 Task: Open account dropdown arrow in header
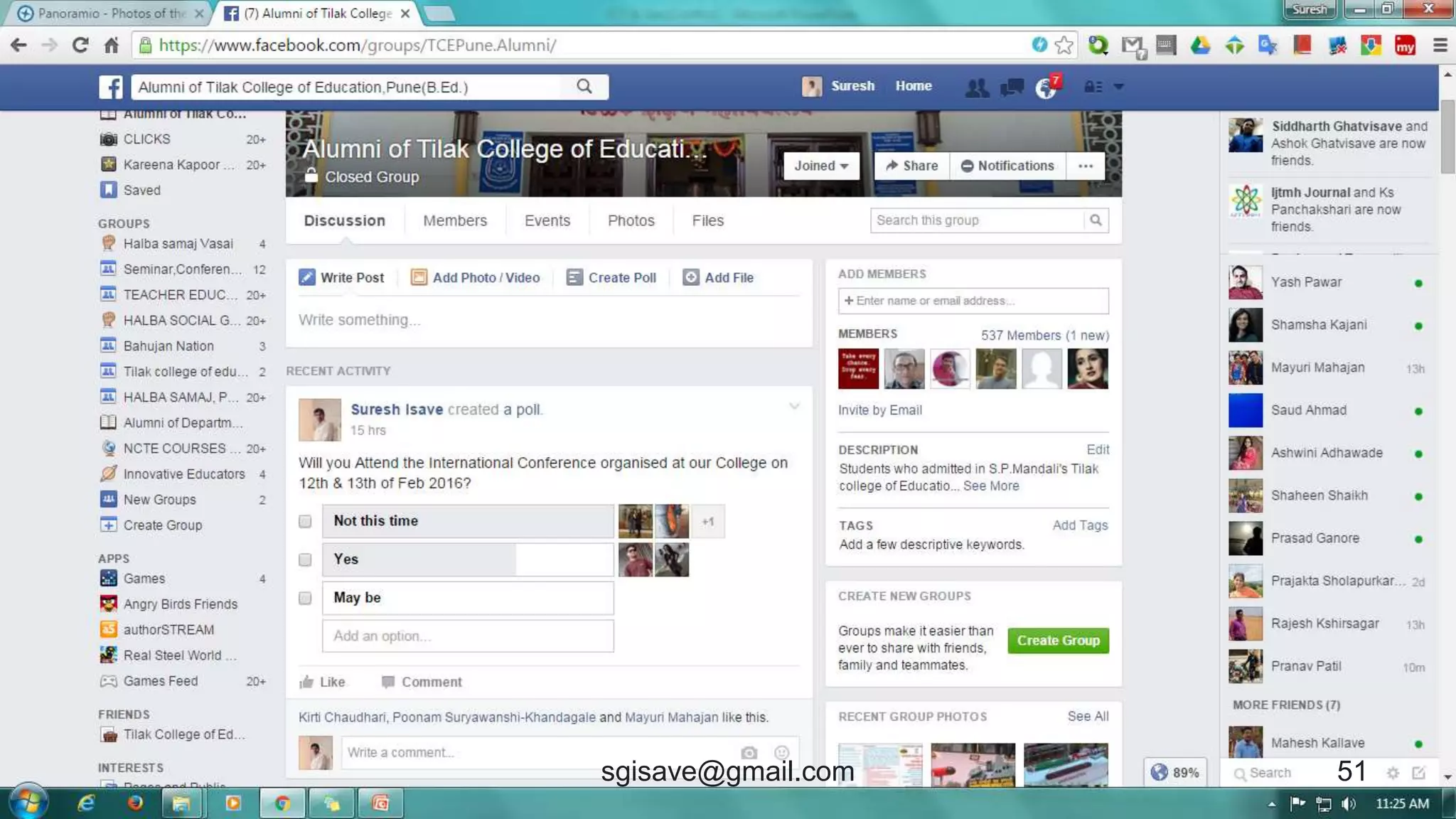point(1118,87)
